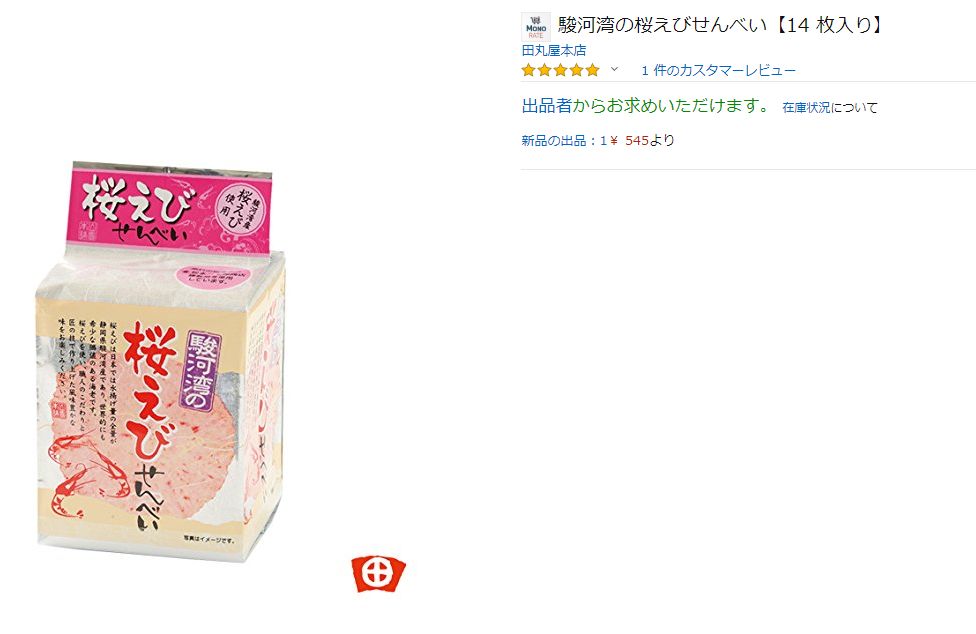The image size is (976, 634).
Task: Click the large red 桜えび calligraphy on package
Action: [x=148, y=392]
